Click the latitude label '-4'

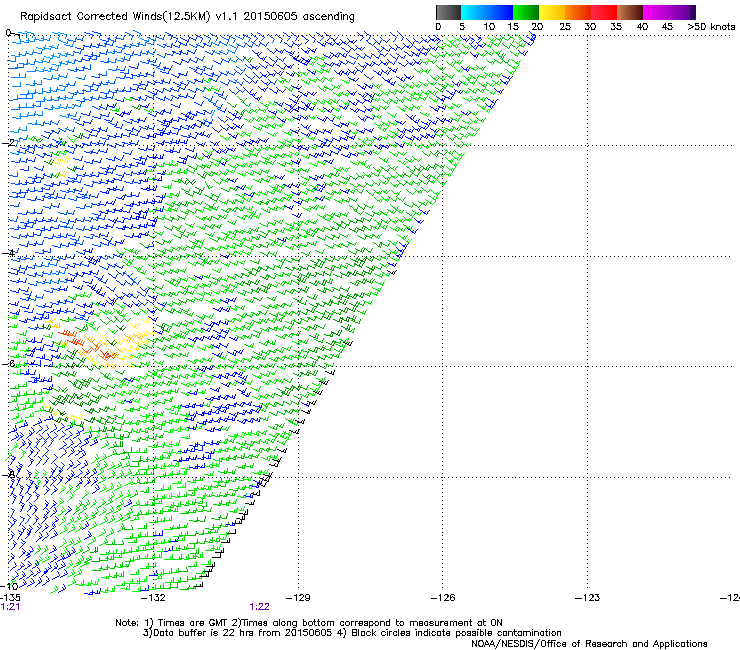[8, 253]
